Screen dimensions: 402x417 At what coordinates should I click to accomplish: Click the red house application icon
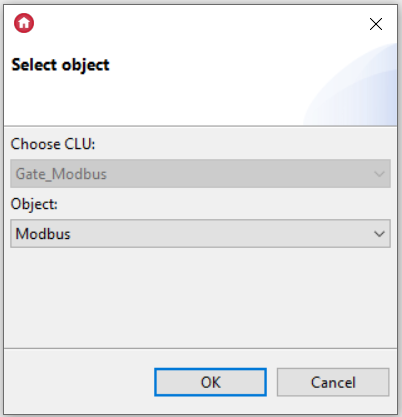[x=24, y=23]
